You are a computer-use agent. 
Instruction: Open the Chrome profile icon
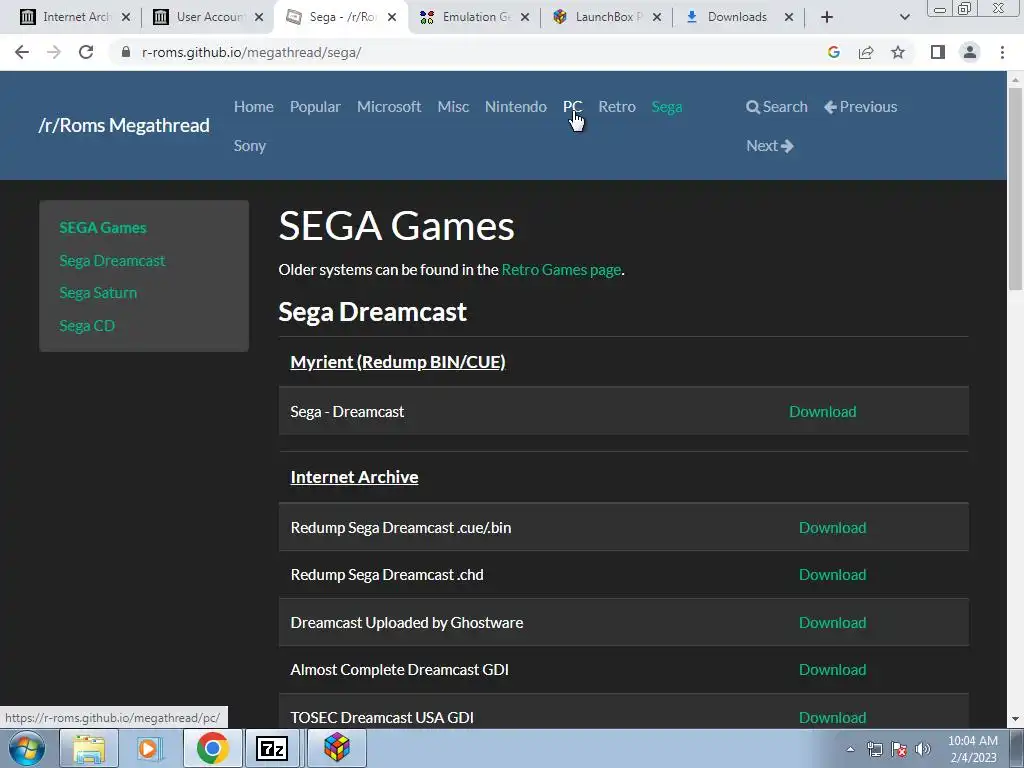[970, 52]
